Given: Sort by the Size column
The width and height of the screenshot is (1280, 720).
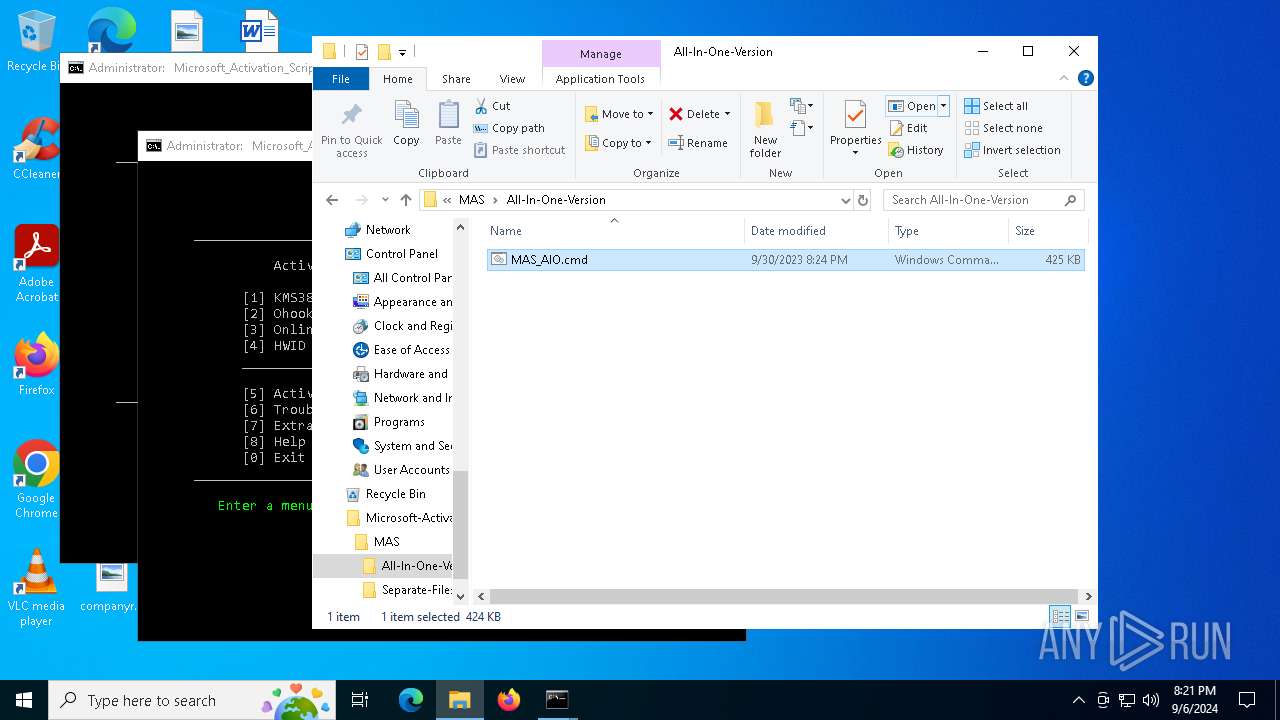Looking at the screenshot, I should (1047, 231).
